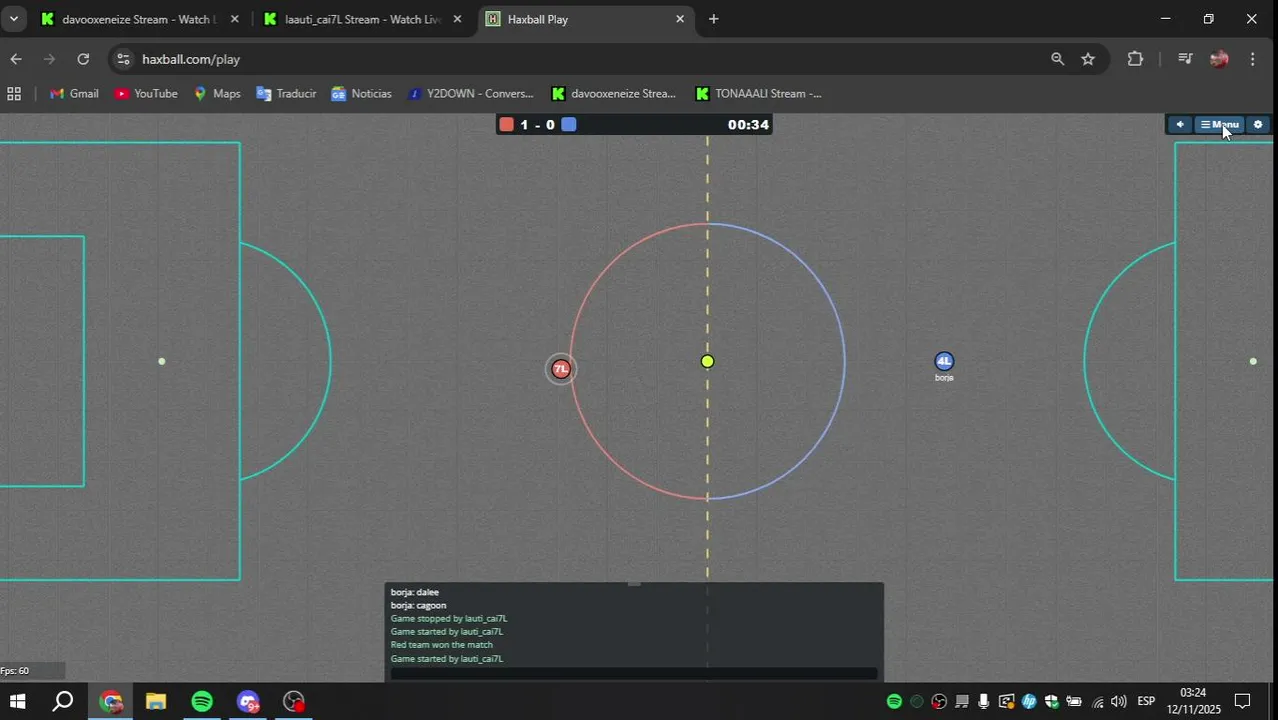Open OBS Studio from the taskbar
This screenshot has height=720, width=1278.
pyautogui.click(x=293, y=701)
